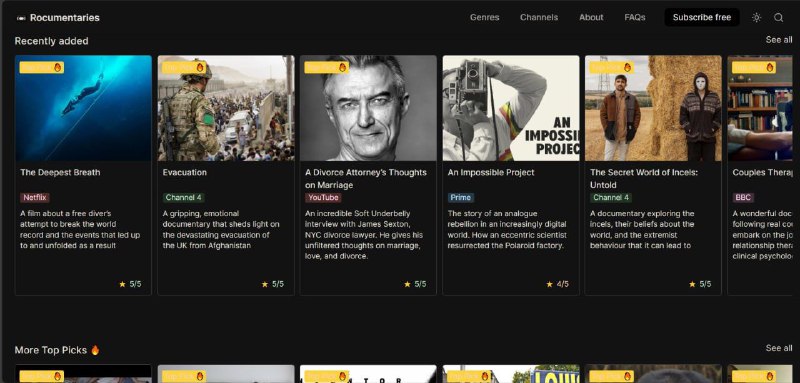Click the Polaroid factory description text
The height and width of the screenshot is (383, 800).
tap(506, 229)
